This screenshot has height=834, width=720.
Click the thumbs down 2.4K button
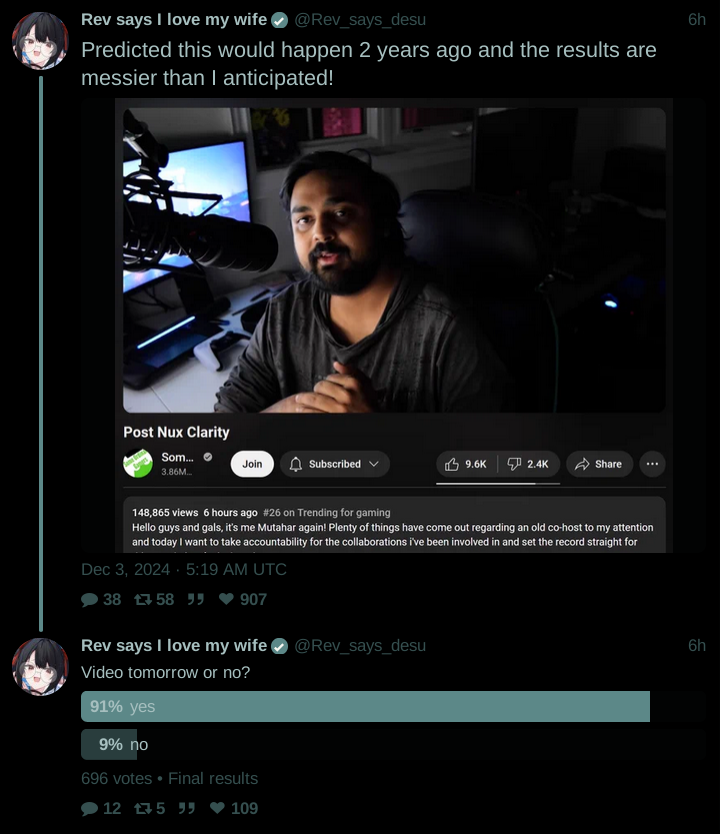529,464
